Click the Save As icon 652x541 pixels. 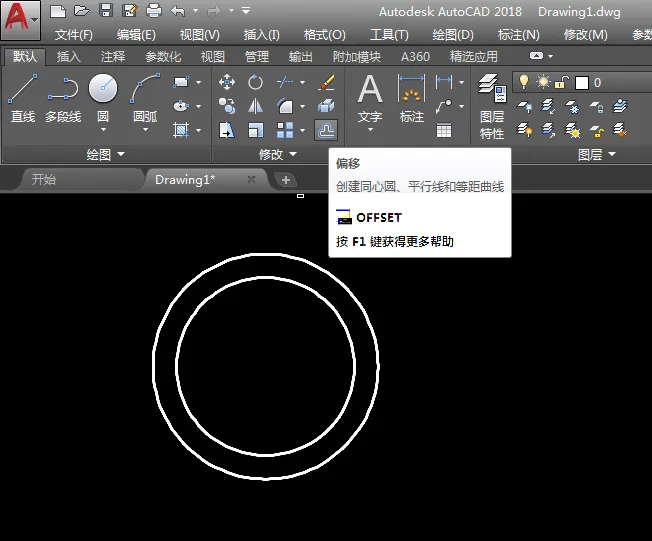(x=130, y=11)
